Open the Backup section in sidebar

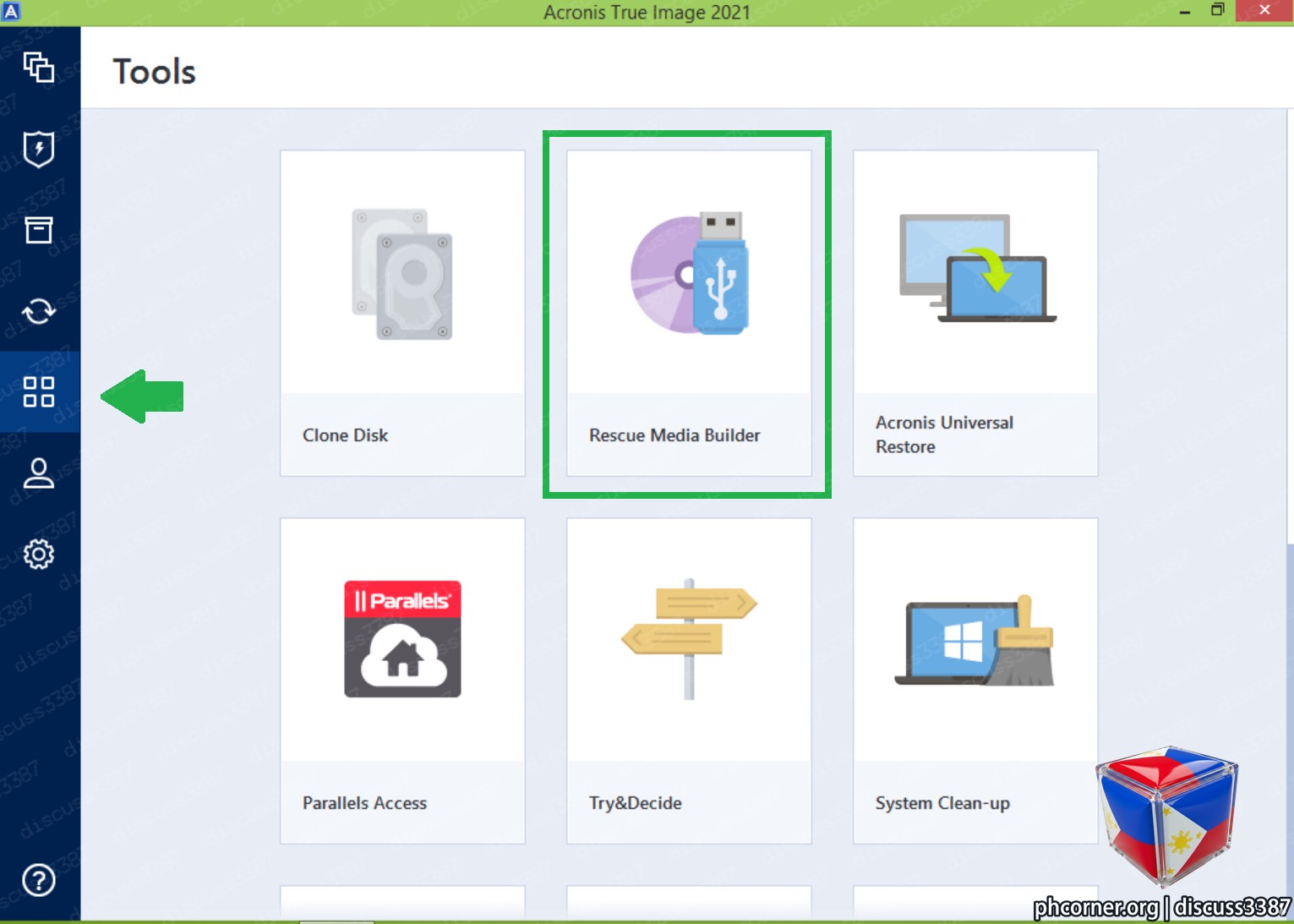(39, 68)
